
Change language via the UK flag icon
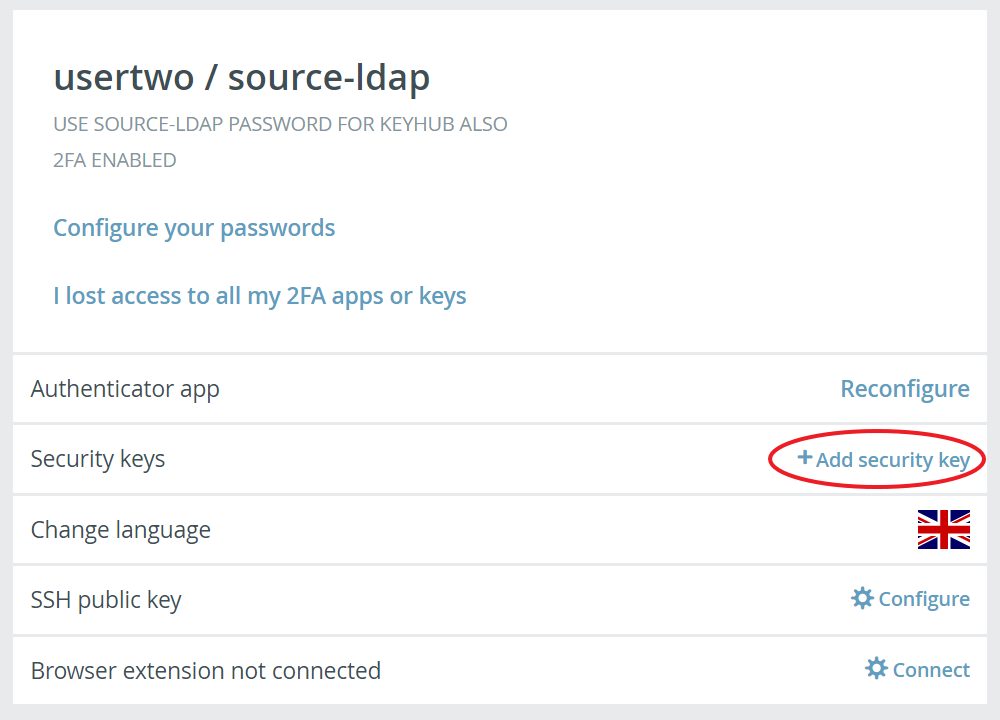(944, 529)
